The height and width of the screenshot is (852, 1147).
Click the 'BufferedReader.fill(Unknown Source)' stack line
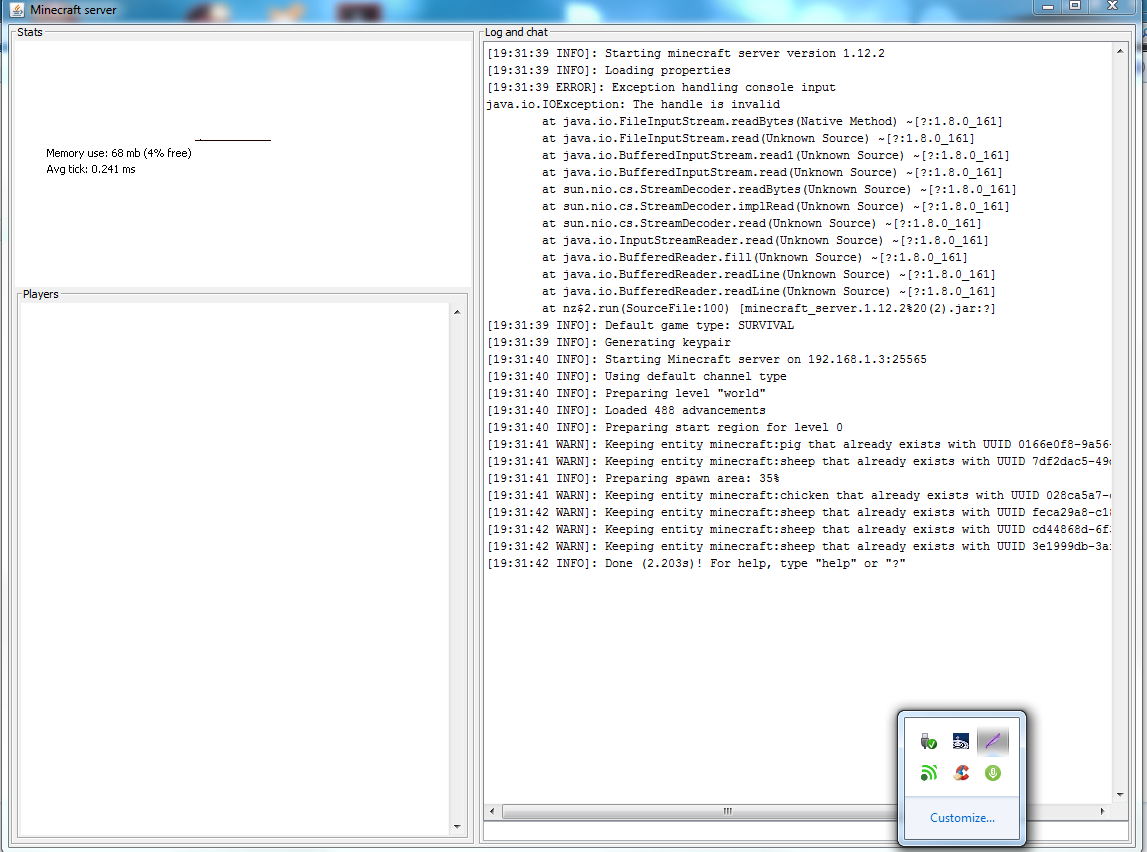coord(754,257)
